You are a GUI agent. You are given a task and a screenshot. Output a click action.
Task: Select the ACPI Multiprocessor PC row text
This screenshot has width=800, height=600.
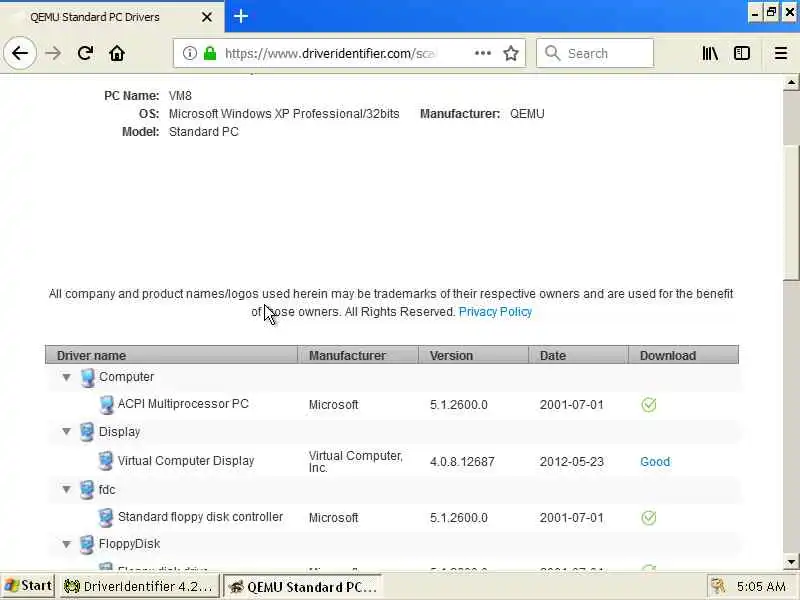click(183, 404)
